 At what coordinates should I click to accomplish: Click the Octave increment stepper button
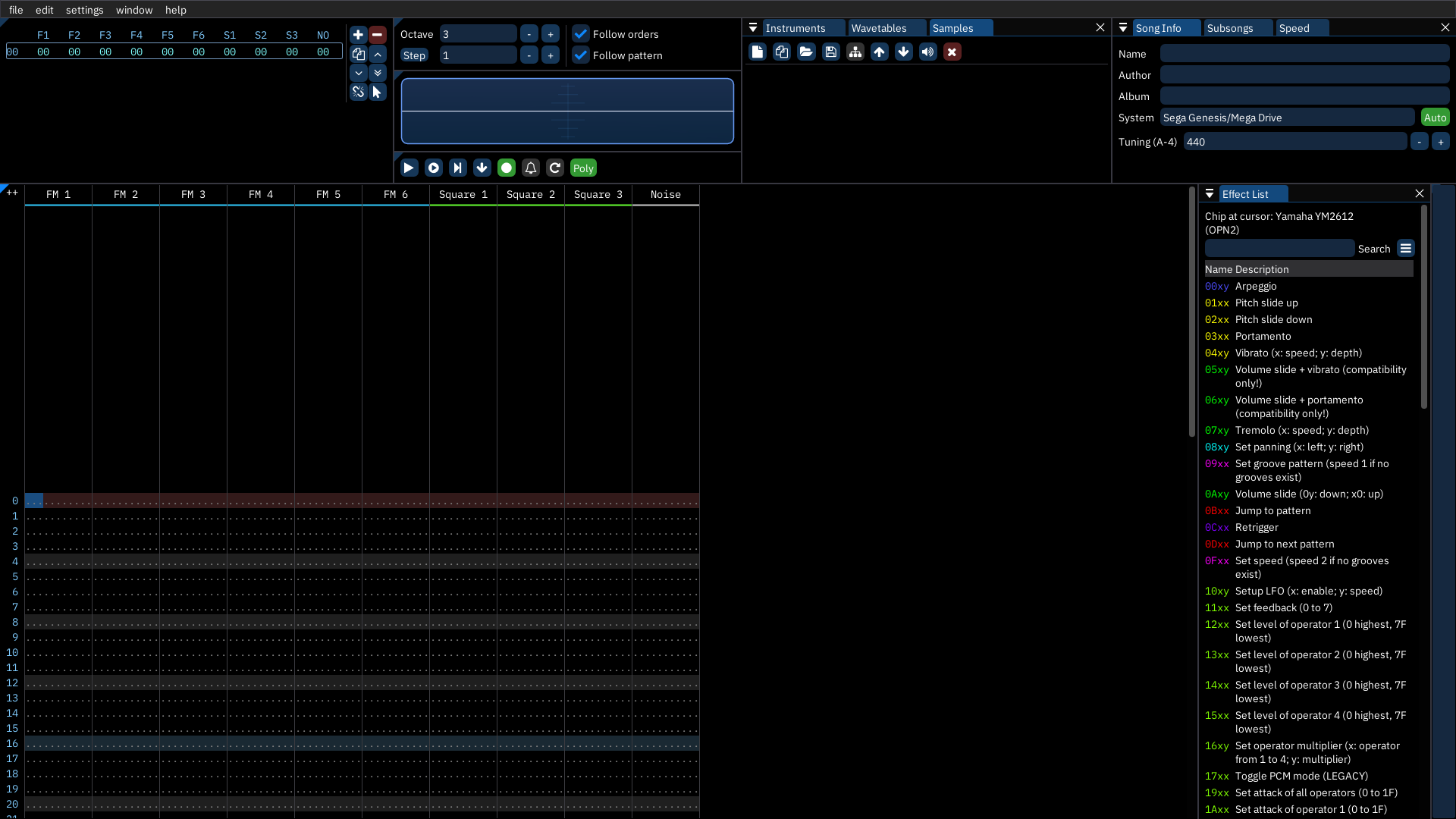[x=550, y=33]
